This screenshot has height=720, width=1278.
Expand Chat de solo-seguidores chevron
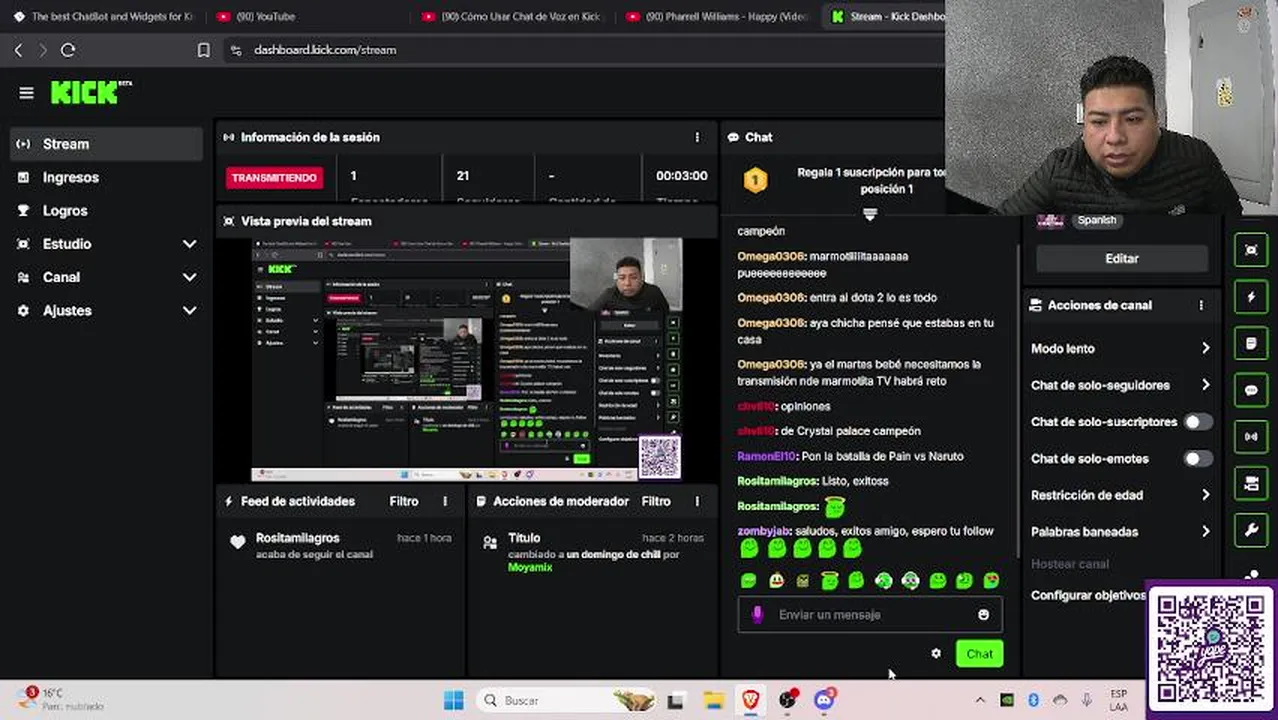click(1205, 385)
